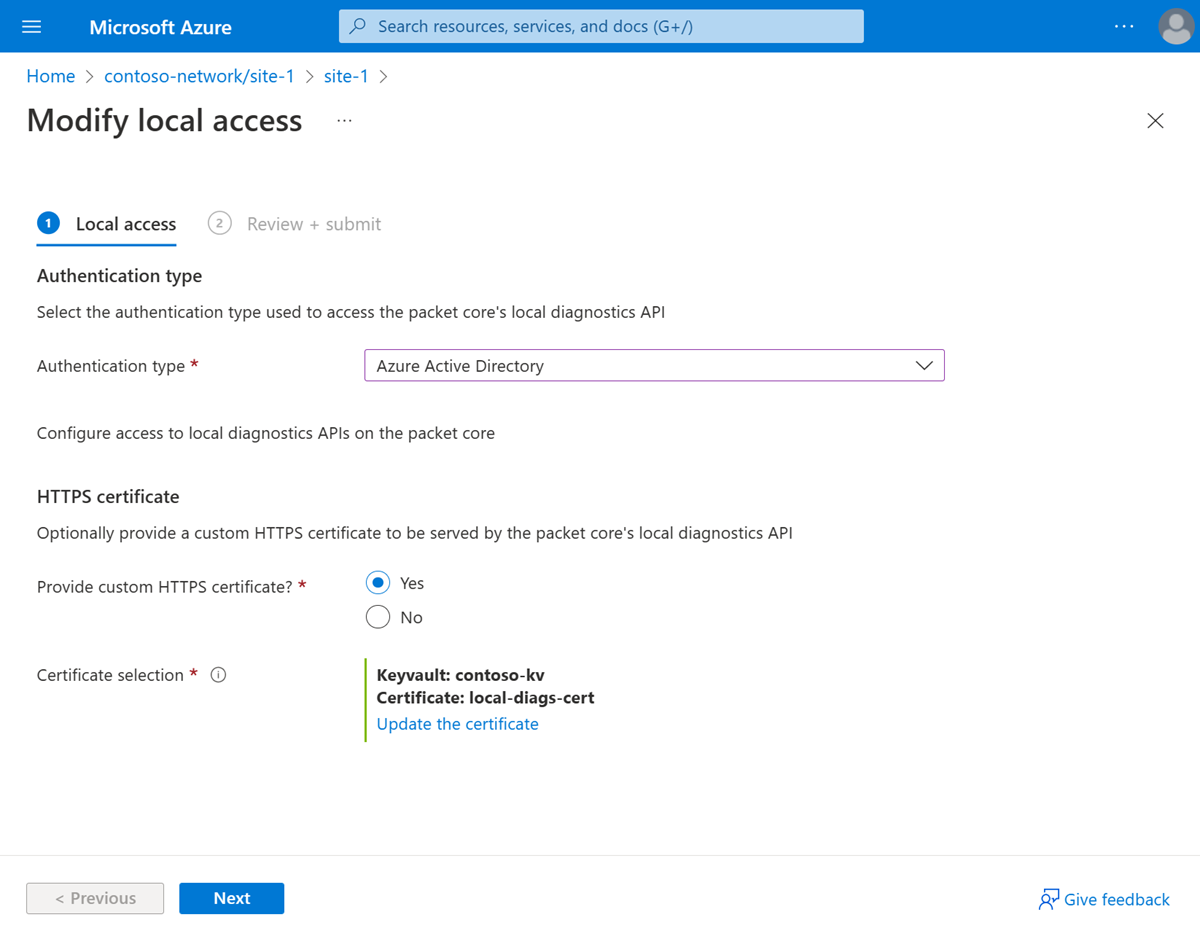Select Yes for custom HTTPS certificate
This screenshot has width=1200, height=928.
pyautogui.click(x=377, y=582)
